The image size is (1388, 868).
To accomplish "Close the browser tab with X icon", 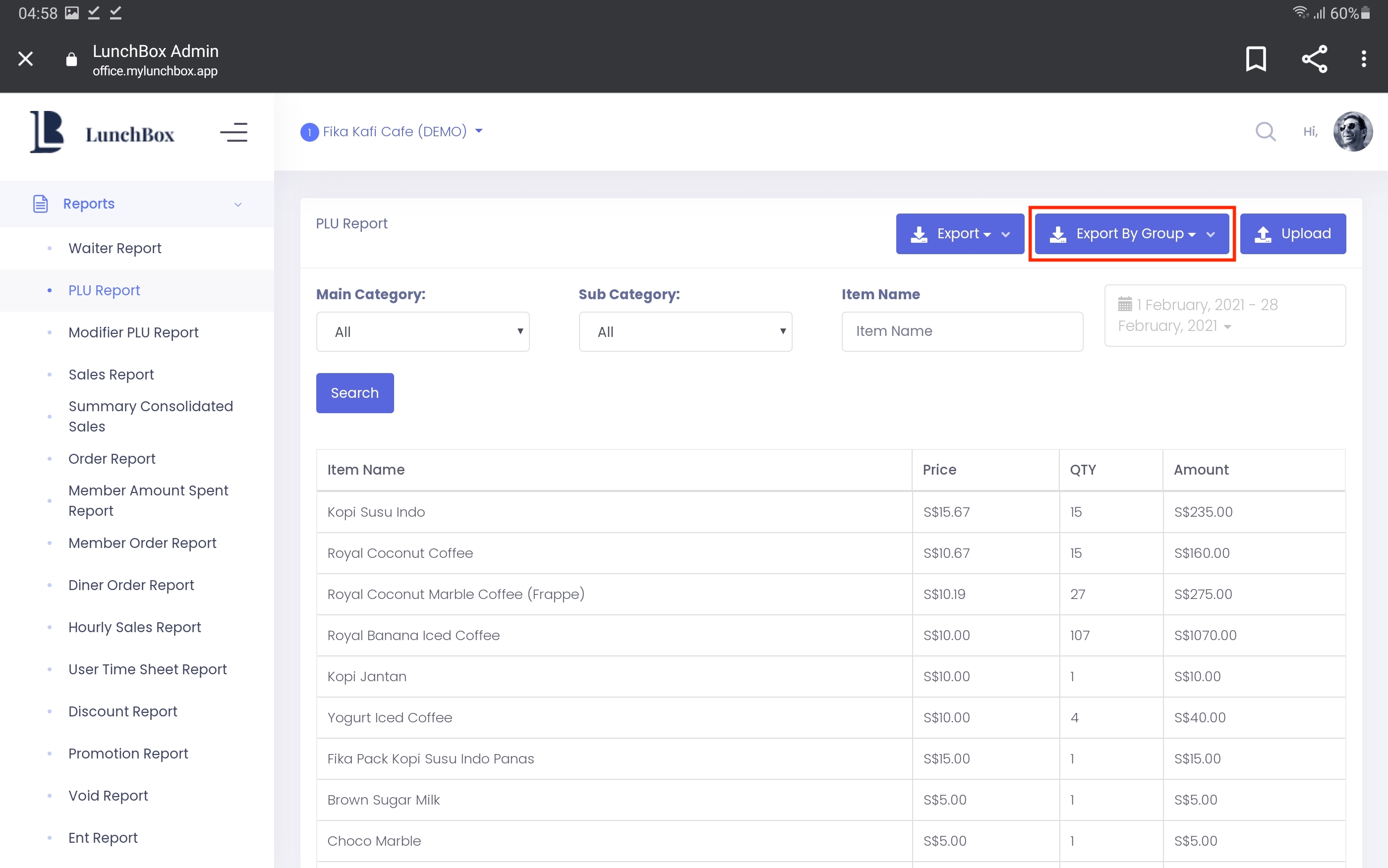I will coord(25,58).
